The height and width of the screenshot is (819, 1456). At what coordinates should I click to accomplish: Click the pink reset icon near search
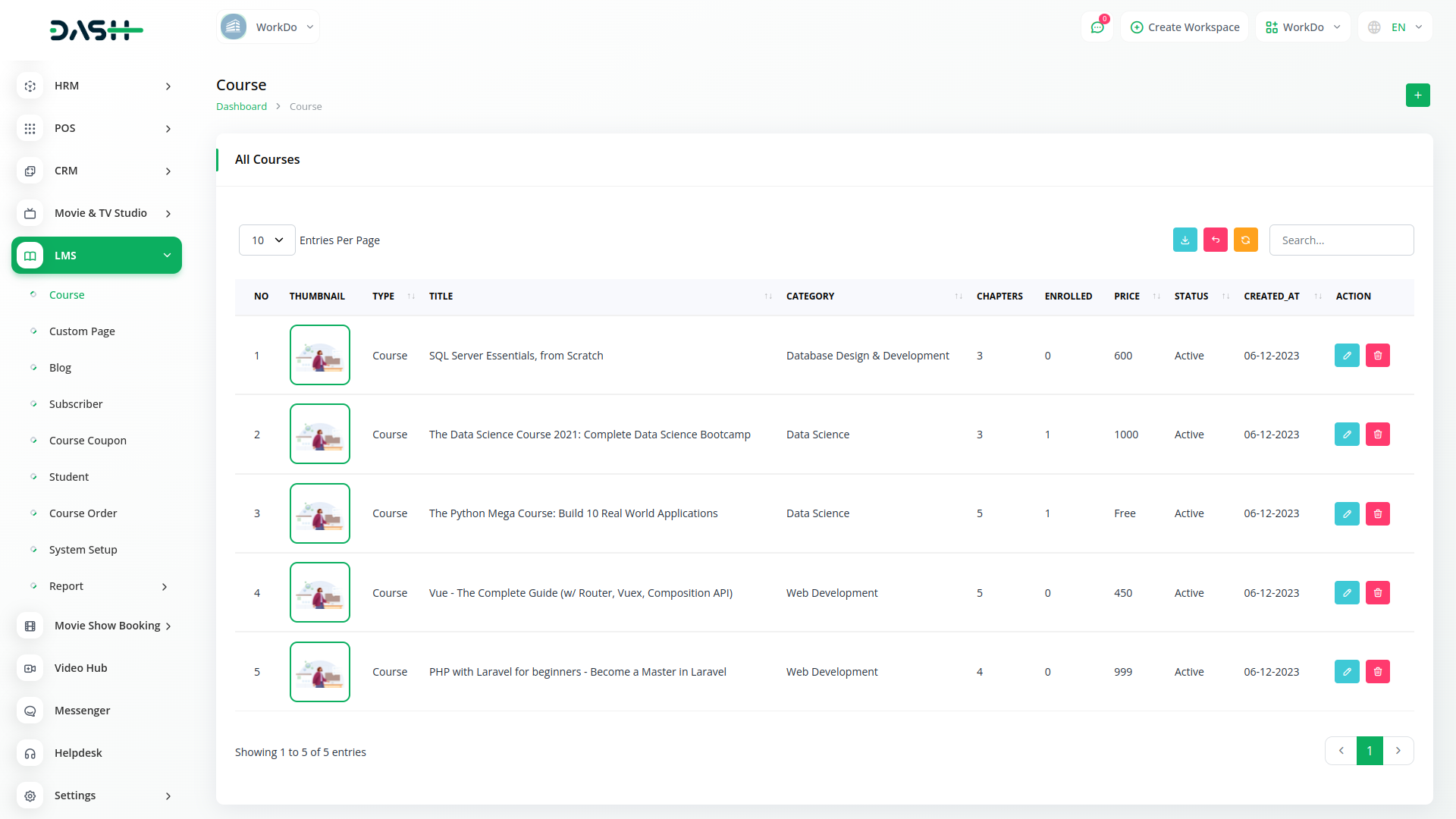click(1215, 240)
